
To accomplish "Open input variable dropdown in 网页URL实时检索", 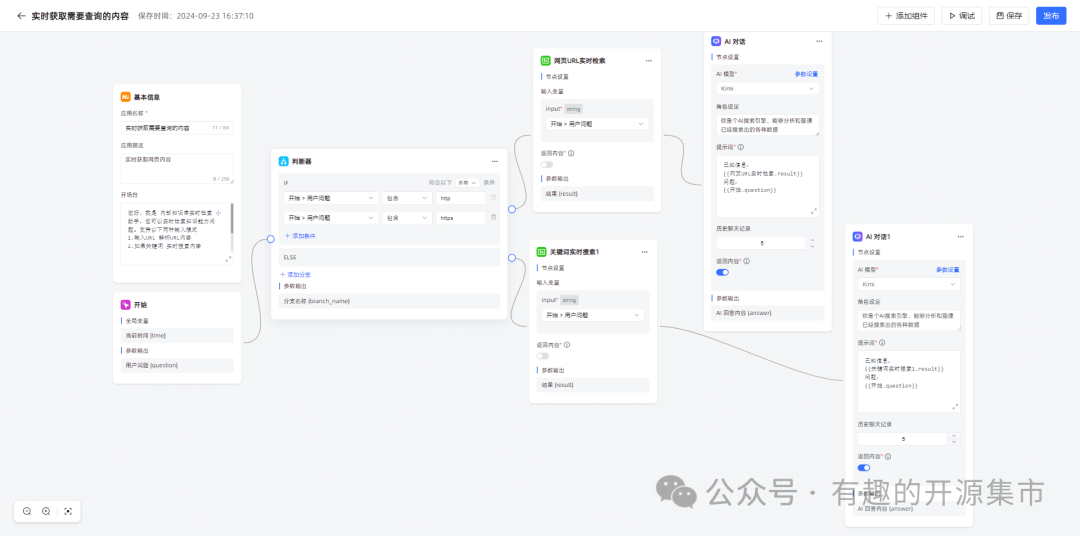I will [x=597, y=124].
